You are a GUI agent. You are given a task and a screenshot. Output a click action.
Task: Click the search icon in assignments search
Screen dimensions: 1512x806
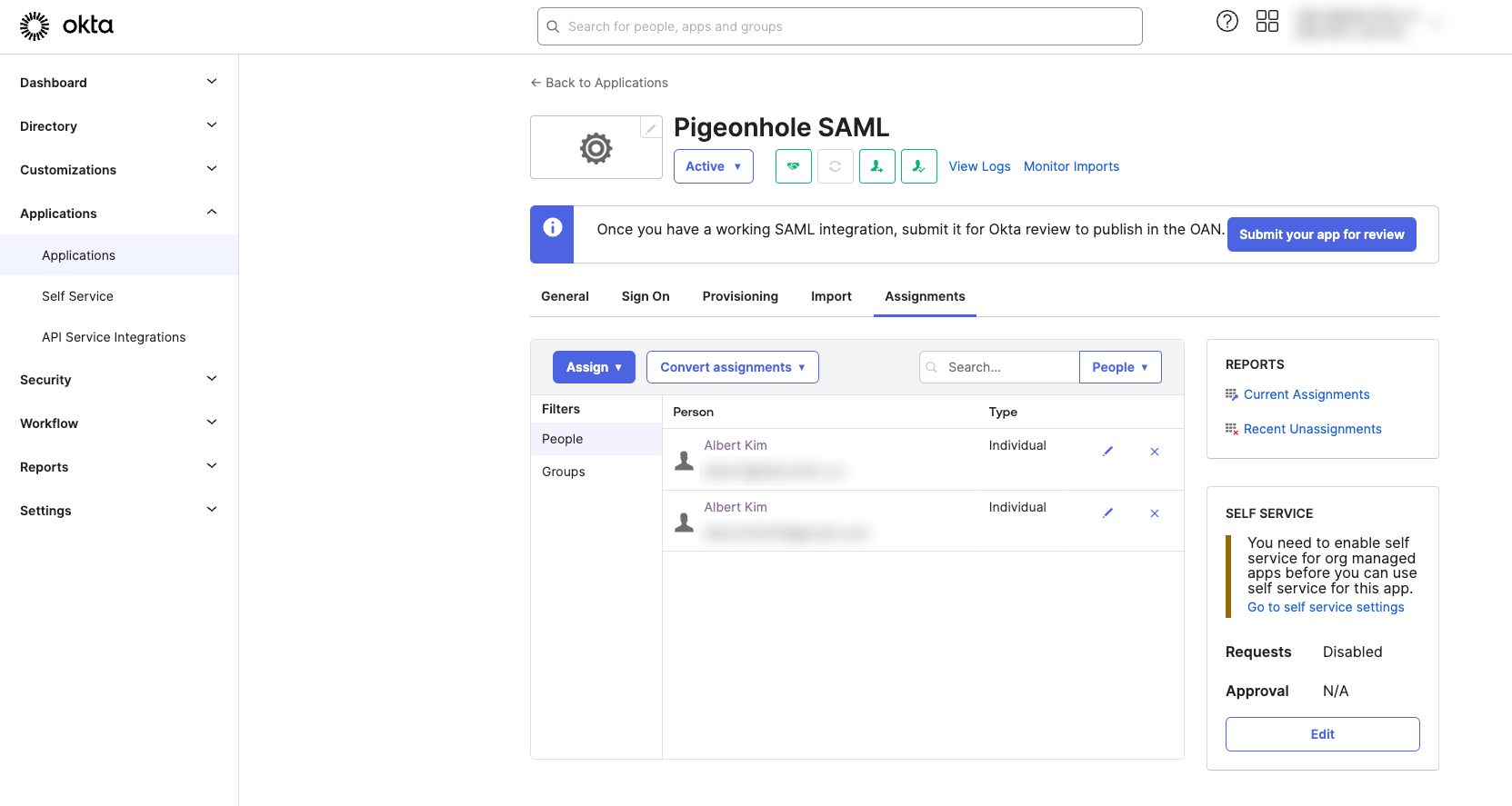932,367
